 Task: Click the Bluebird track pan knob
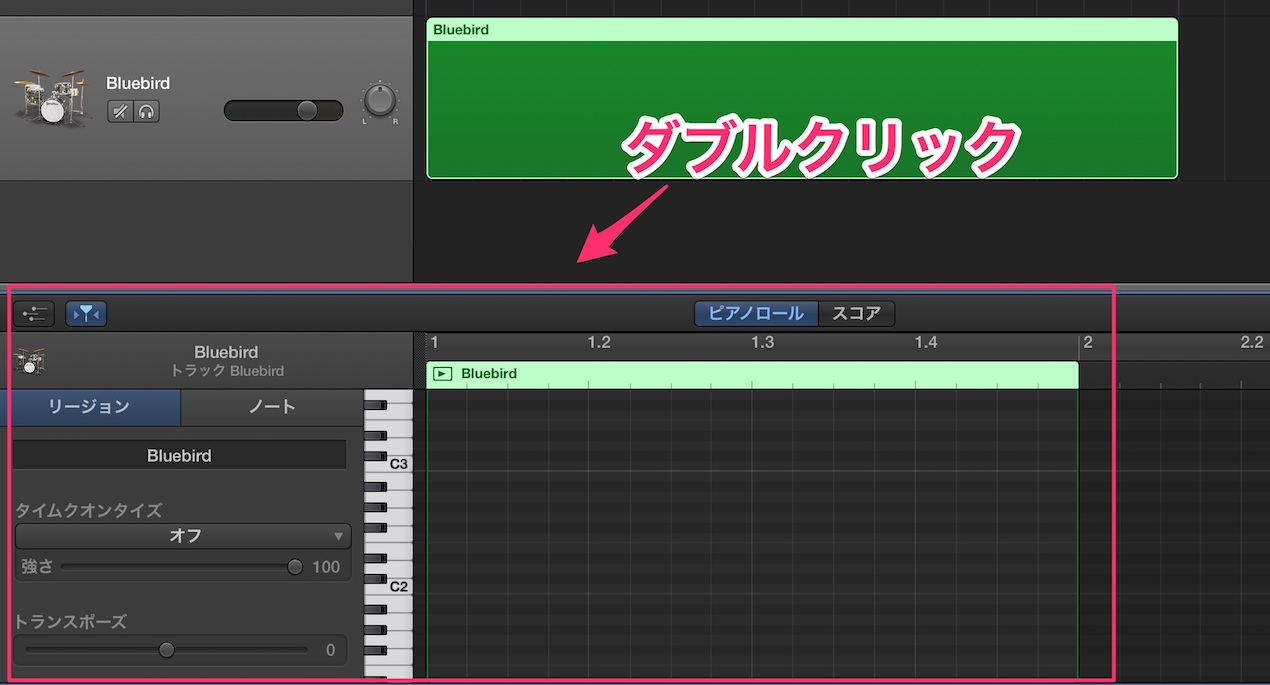[x=379, y=101]
